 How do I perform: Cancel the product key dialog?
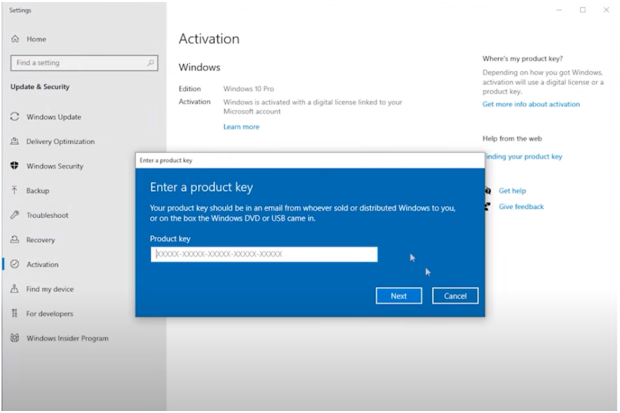coord(455,296)
